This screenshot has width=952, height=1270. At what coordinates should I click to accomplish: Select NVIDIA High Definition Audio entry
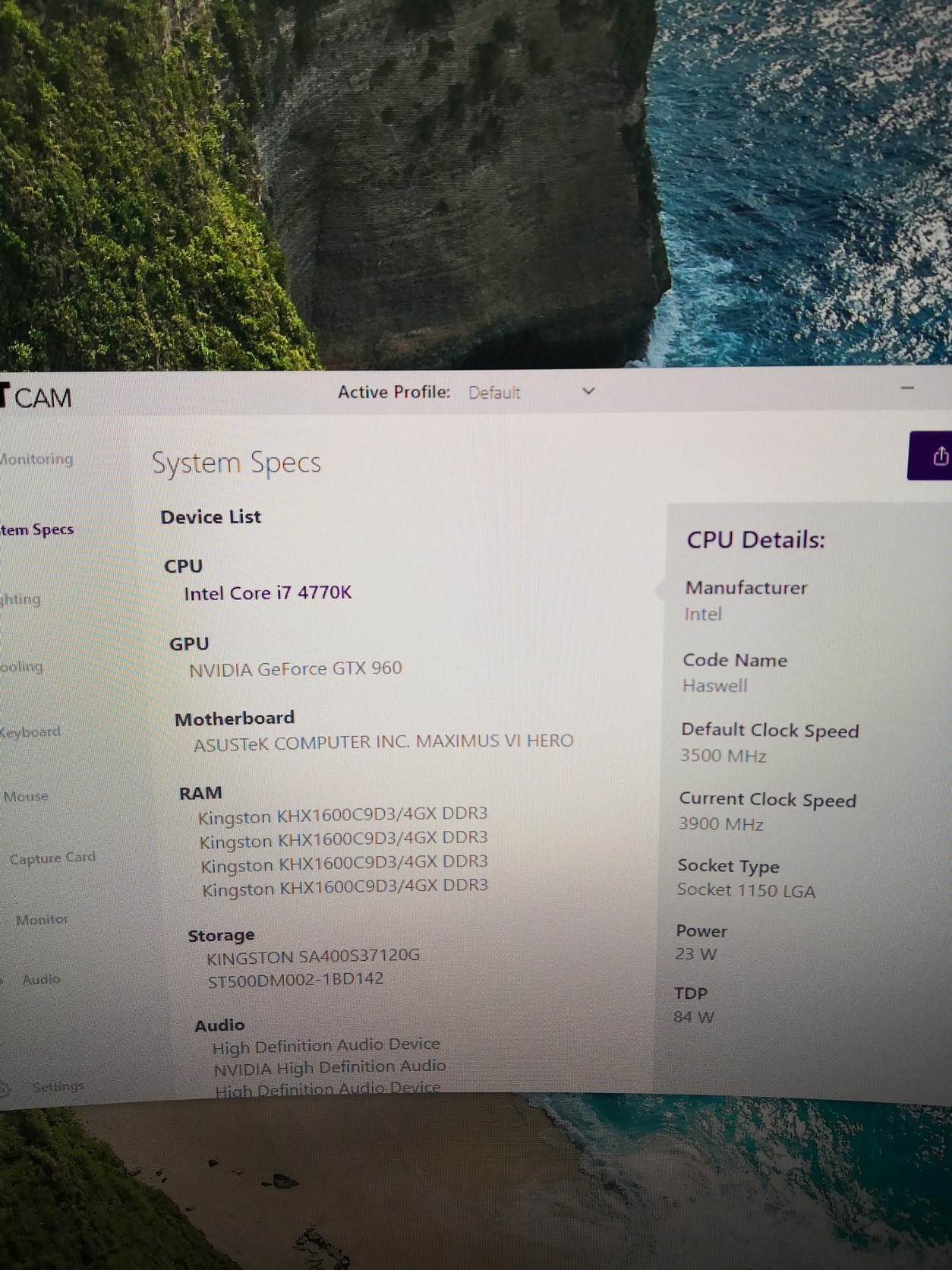(329, 1068)
